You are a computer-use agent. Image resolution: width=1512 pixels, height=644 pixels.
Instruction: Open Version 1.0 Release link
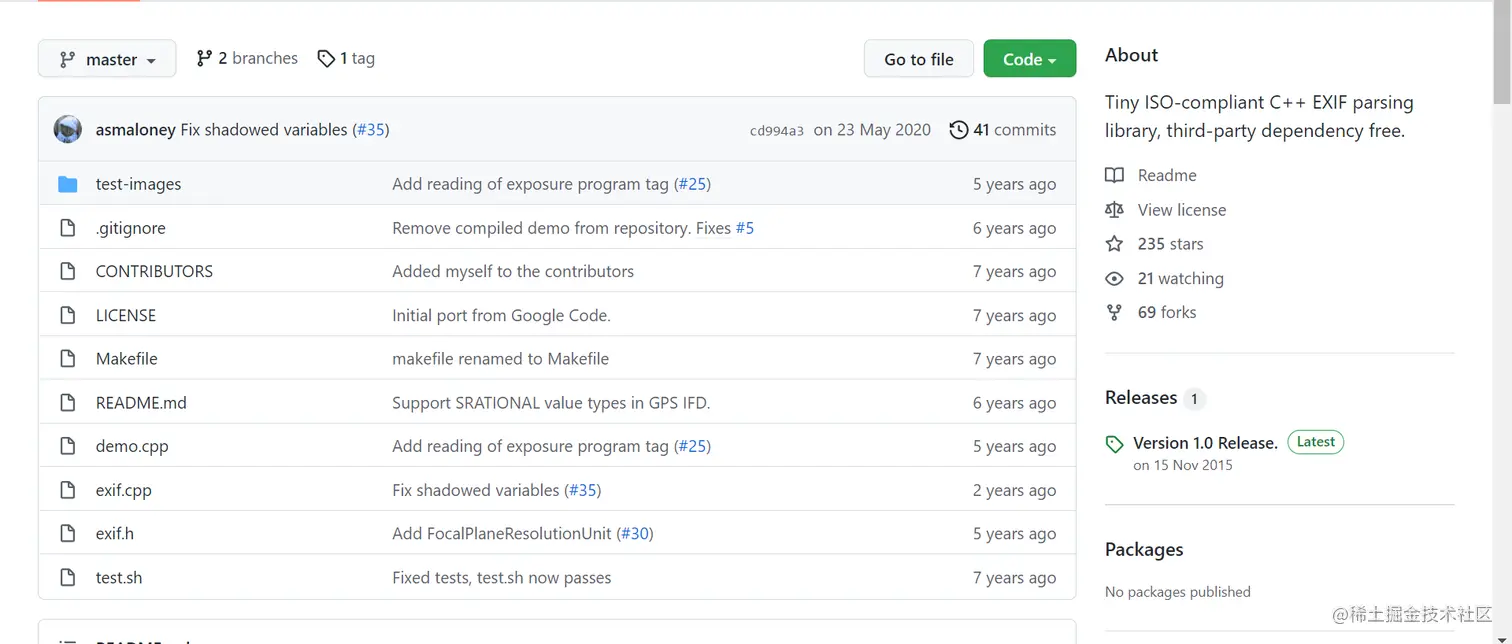tap(1205, 443)
